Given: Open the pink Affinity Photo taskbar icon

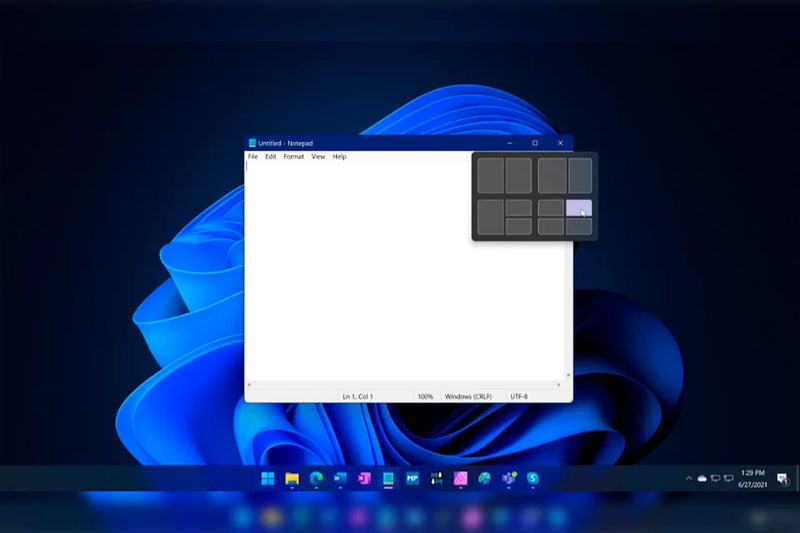Looking at the screenshot, I should coord(461,478).
